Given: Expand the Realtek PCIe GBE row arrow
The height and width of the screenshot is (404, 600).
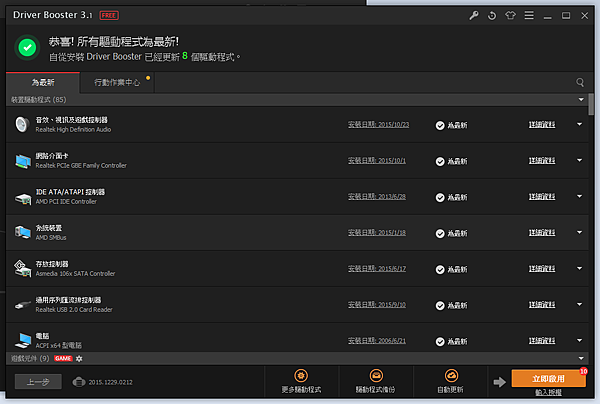Looking at the screenshot, I should coord(579,160).
